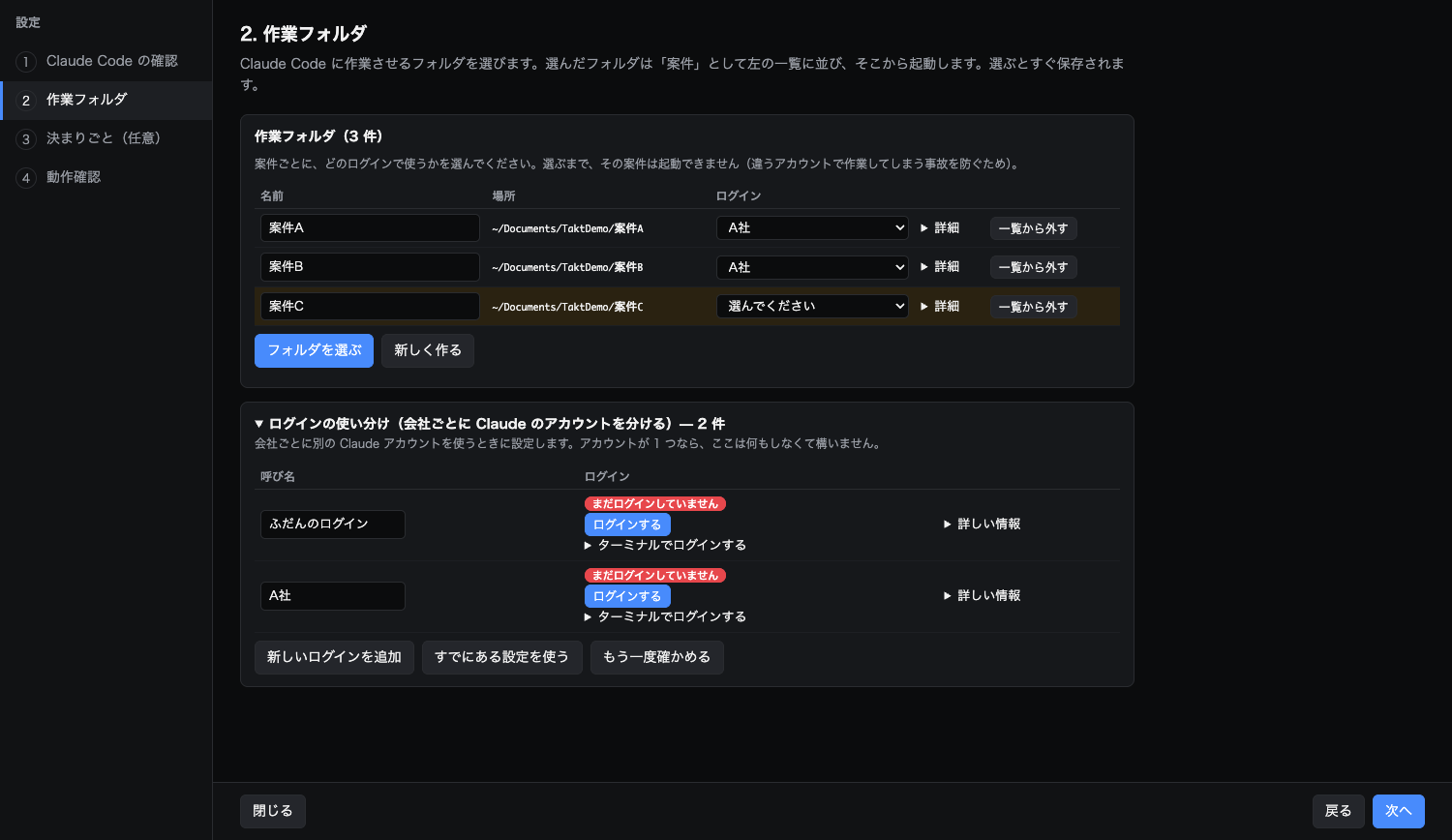Click path text ~/Documents/TaktDemo/案件C
The width and height of the screenshot is (1452, 840).
click(567, 307)
